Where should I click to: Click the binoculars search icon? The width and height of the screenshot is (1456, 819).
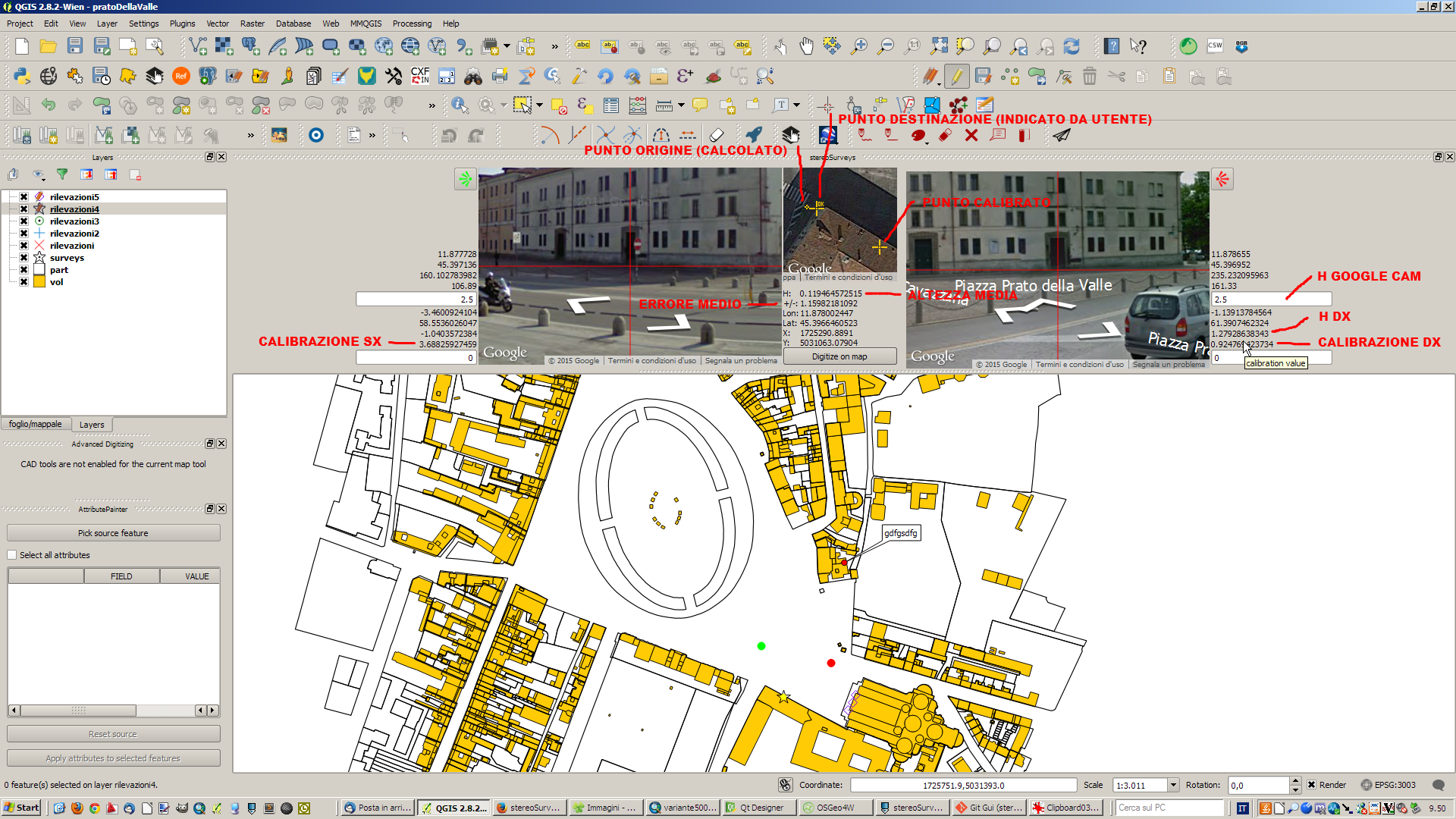pyautogui.click(x=473, y=76)
